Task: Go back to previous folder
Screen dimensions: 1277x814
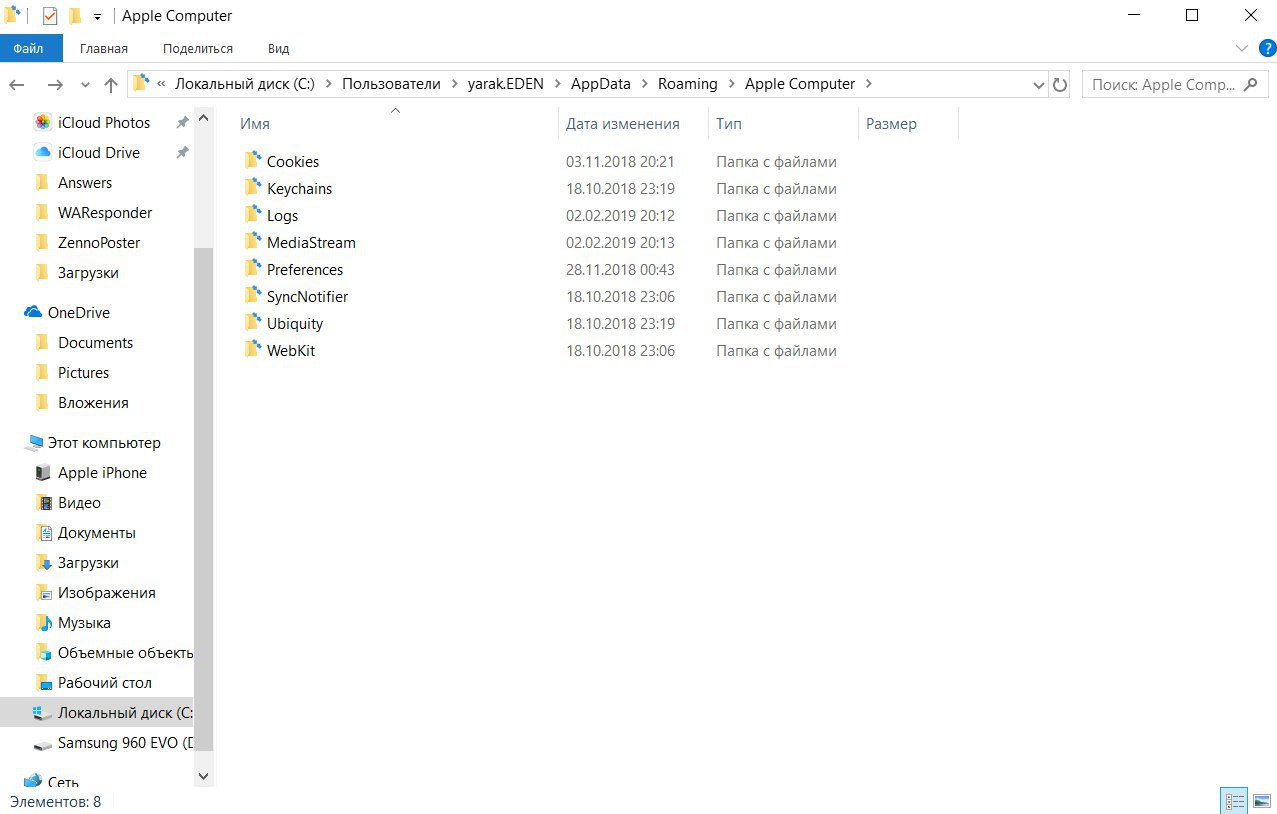Action: [18, 85]
